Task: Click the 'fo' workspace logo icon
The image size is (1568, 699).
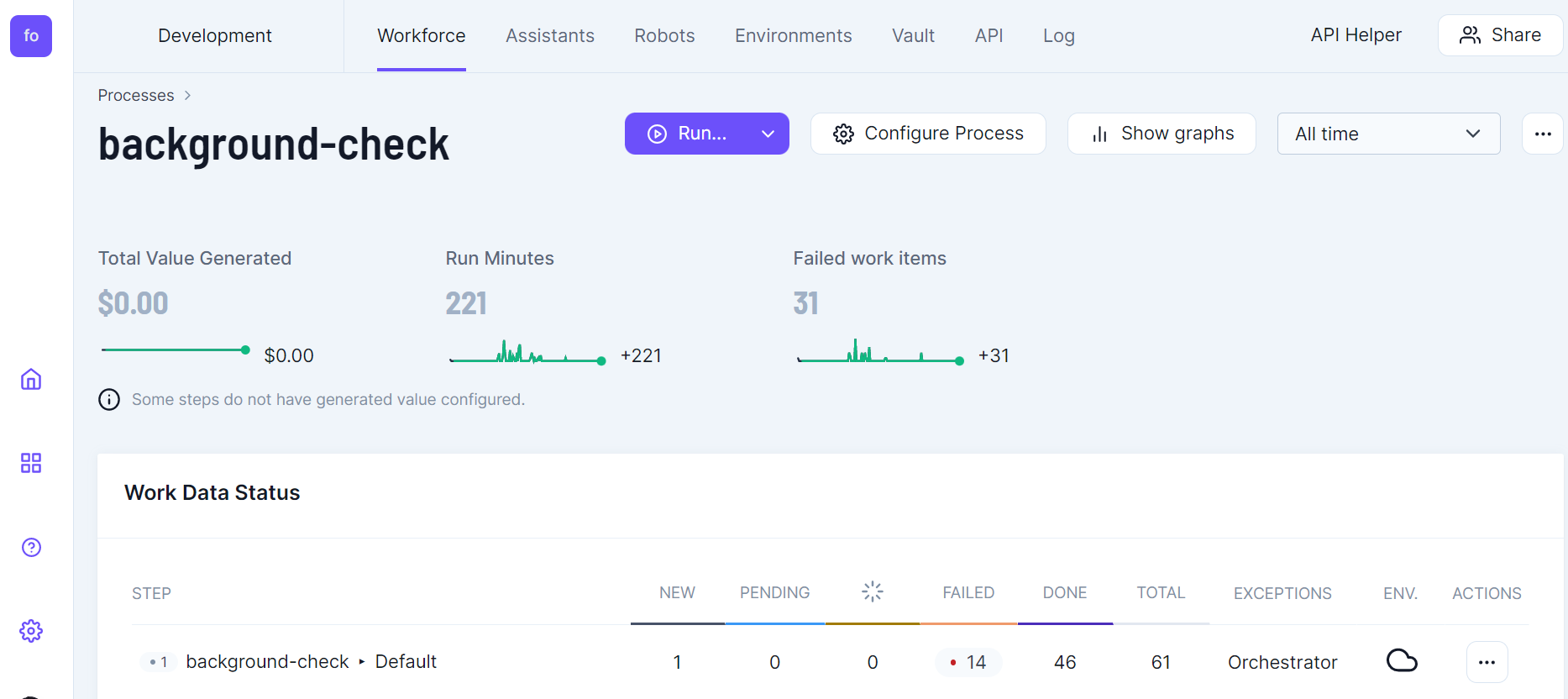Action: pos(31,36)
